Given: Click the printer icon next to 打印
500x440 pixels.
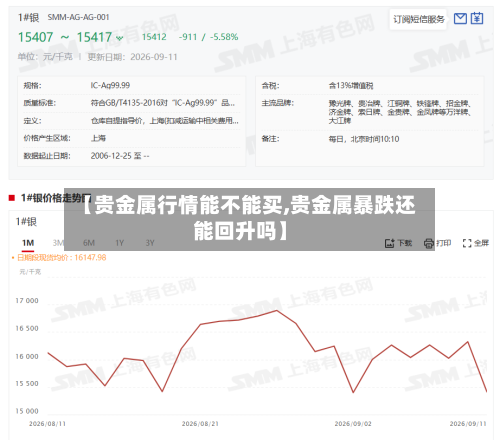Looking at the screenshot, I should [x=429, y=243].
